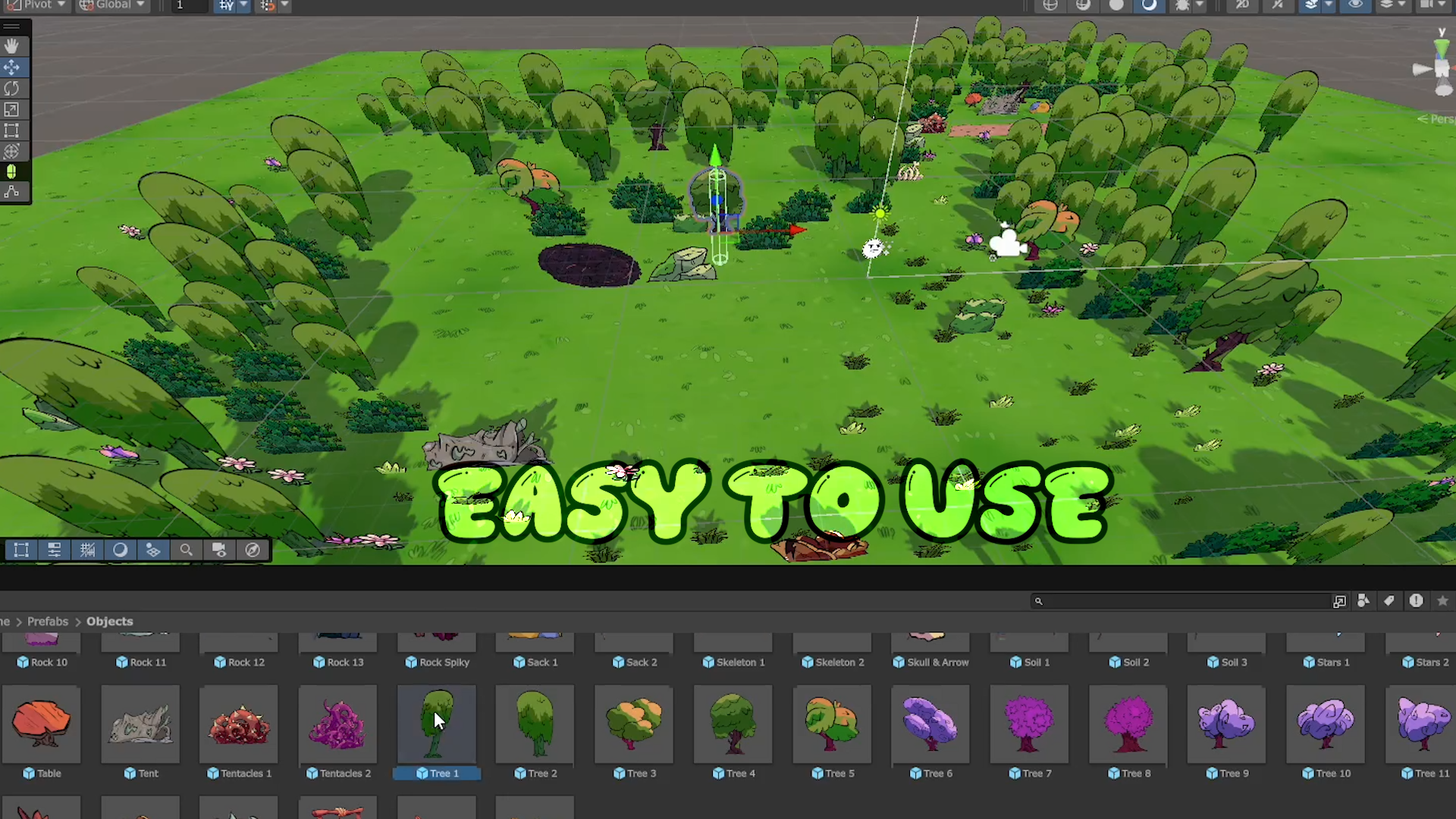Click the Search by Type icon

(1363, 601)
